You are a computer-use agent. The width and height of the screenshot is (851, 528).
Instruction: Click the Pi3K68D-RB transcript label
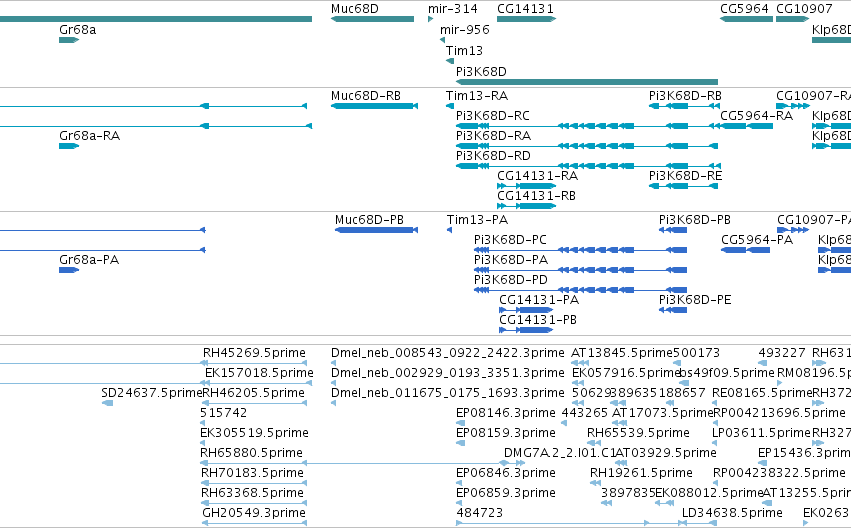685,96
